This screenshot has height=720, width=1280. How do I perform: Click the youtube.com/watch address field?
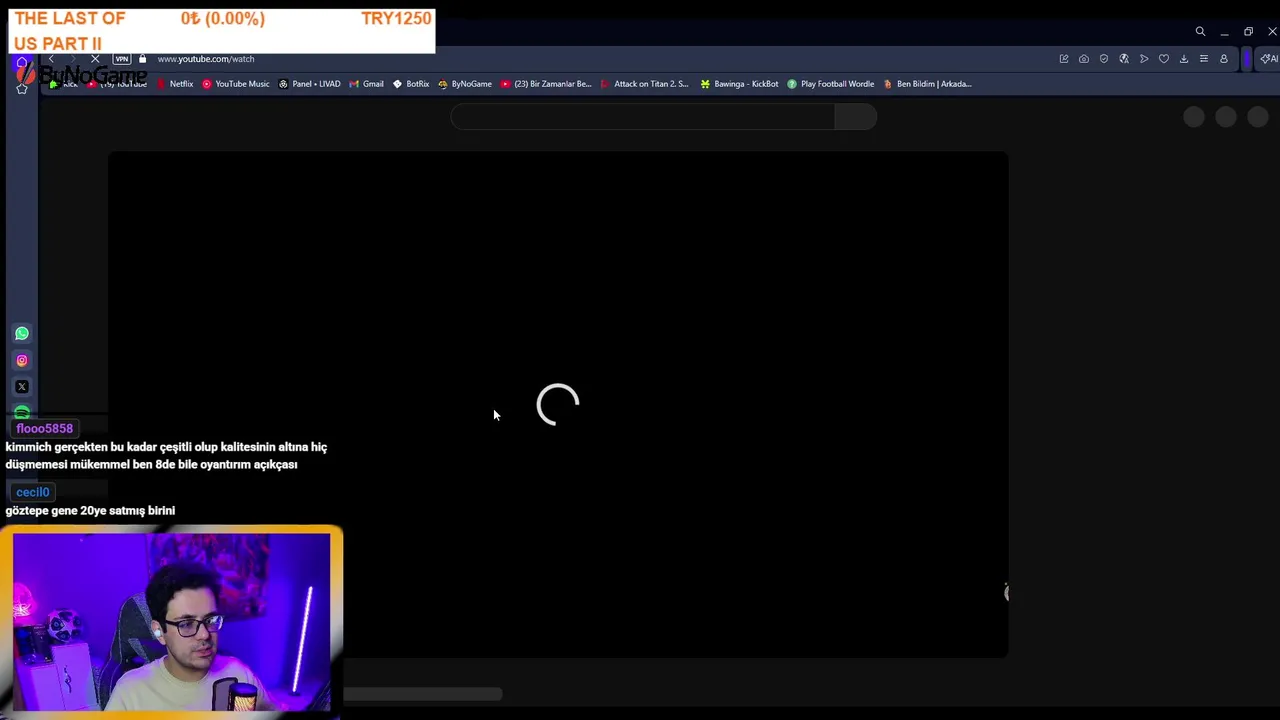coord(205,59)
